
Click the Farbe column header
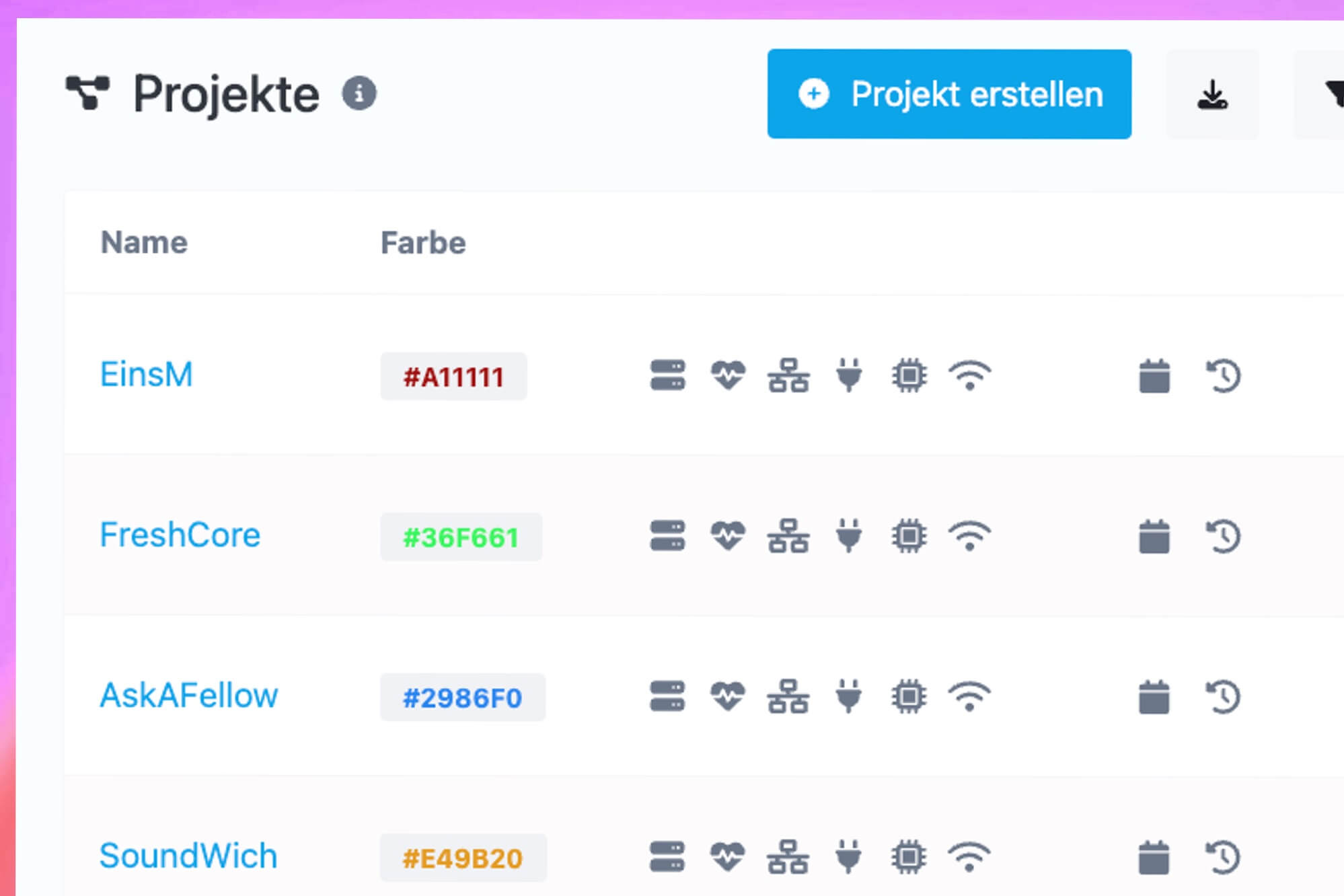423,243
